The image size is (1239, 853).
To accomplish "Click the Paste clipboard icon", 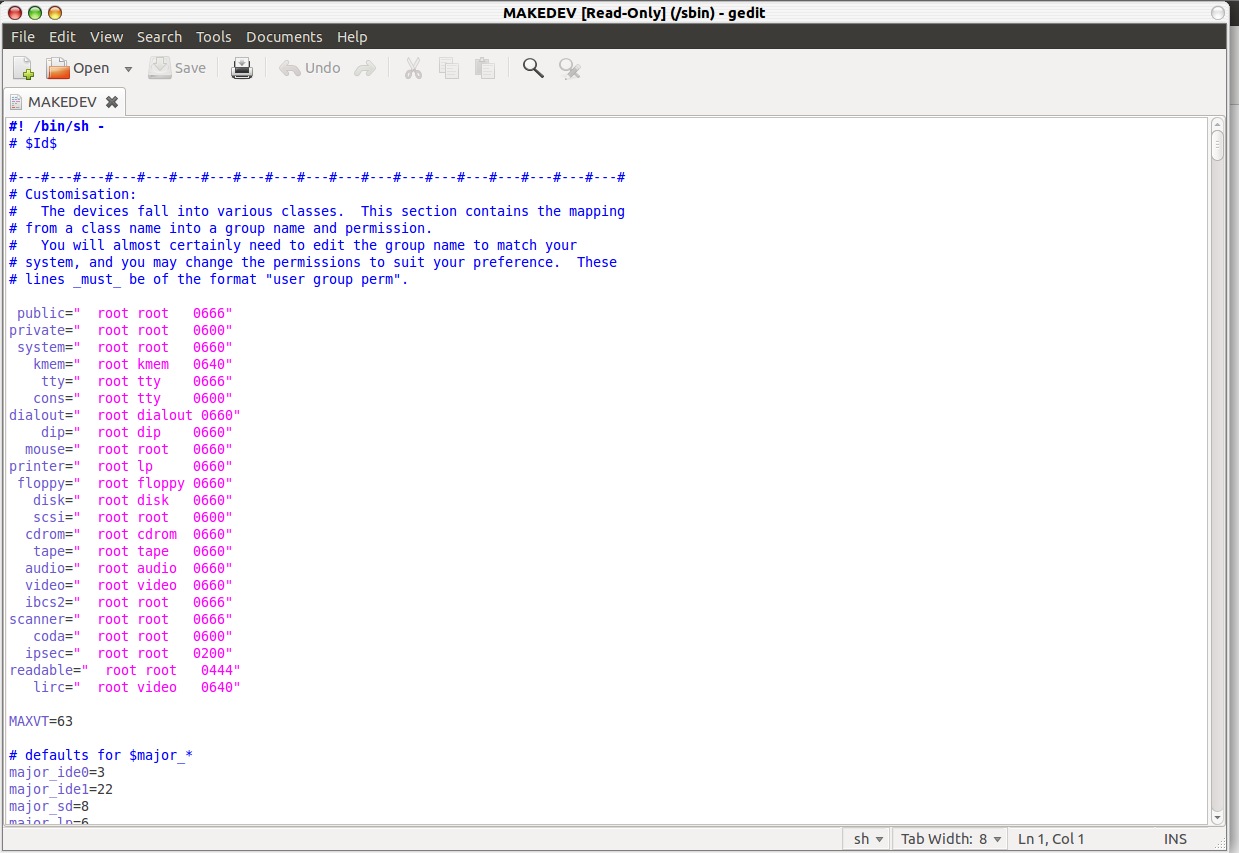I will pos(485,68).
